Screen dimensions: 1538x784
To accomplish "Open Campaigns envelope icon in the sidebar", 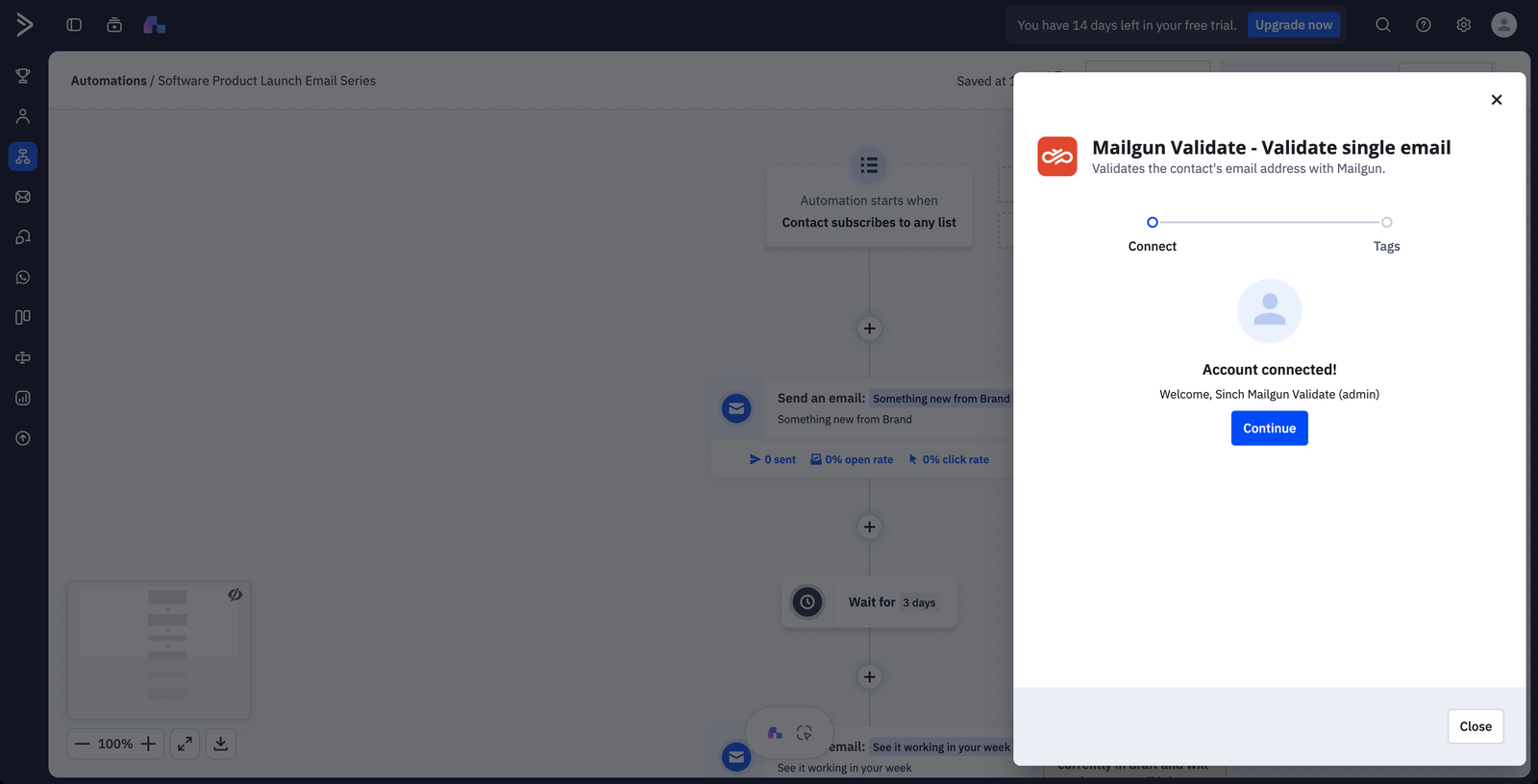I will [x=23, y=197].
